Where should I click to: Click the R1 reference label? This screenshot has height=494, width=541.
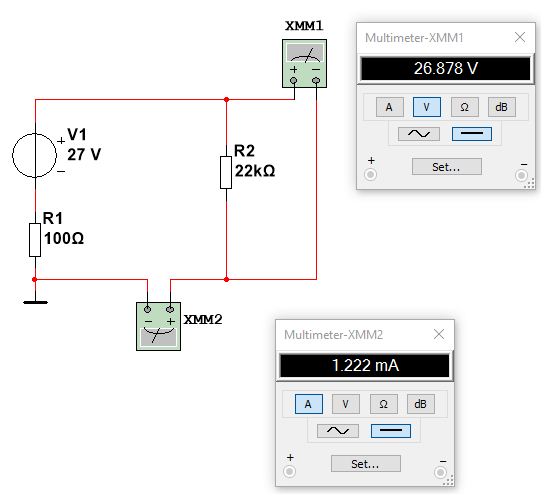click(x=53, y=218)
